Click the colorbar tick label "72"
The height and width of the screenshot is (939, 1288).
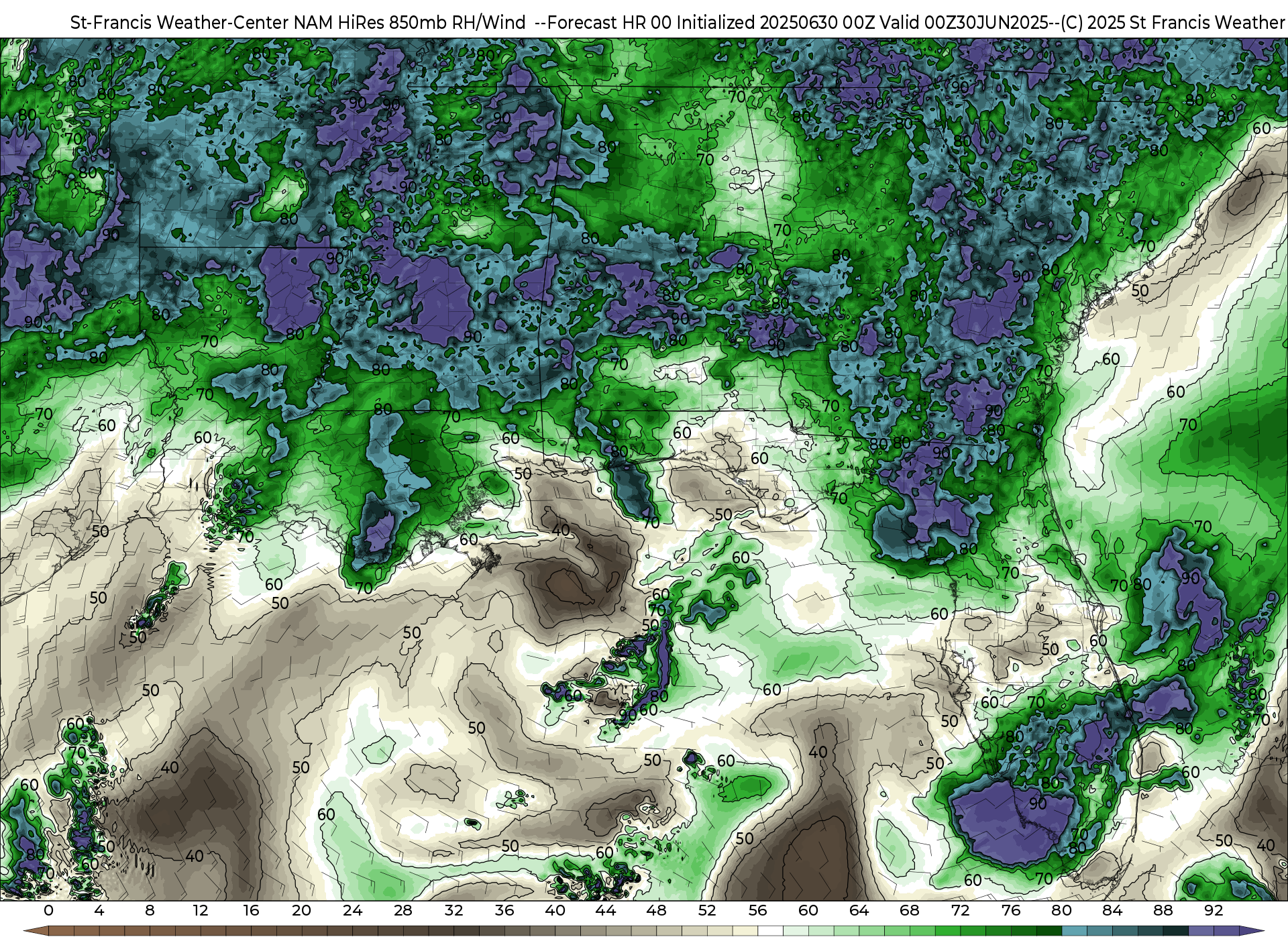click(x=960, y=911)
